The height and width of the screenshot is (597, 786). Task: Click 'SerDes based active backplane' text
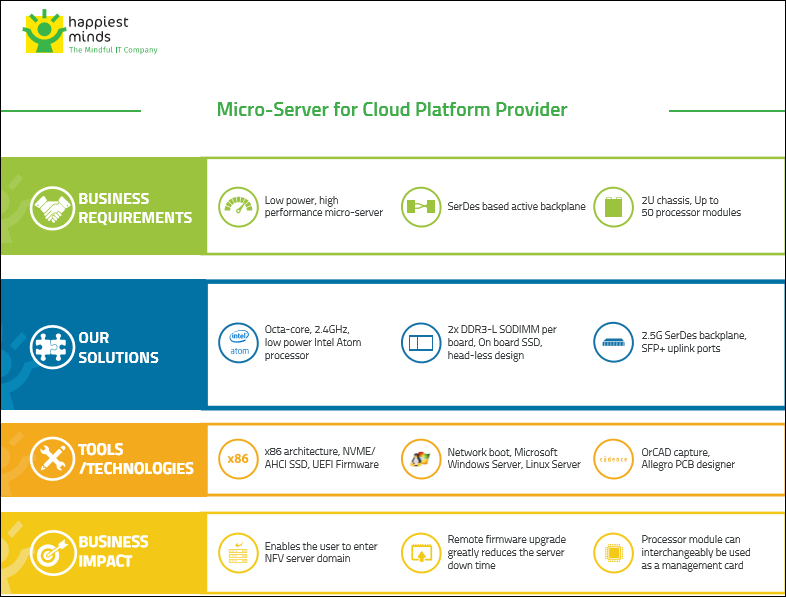[x=516, y=207]
